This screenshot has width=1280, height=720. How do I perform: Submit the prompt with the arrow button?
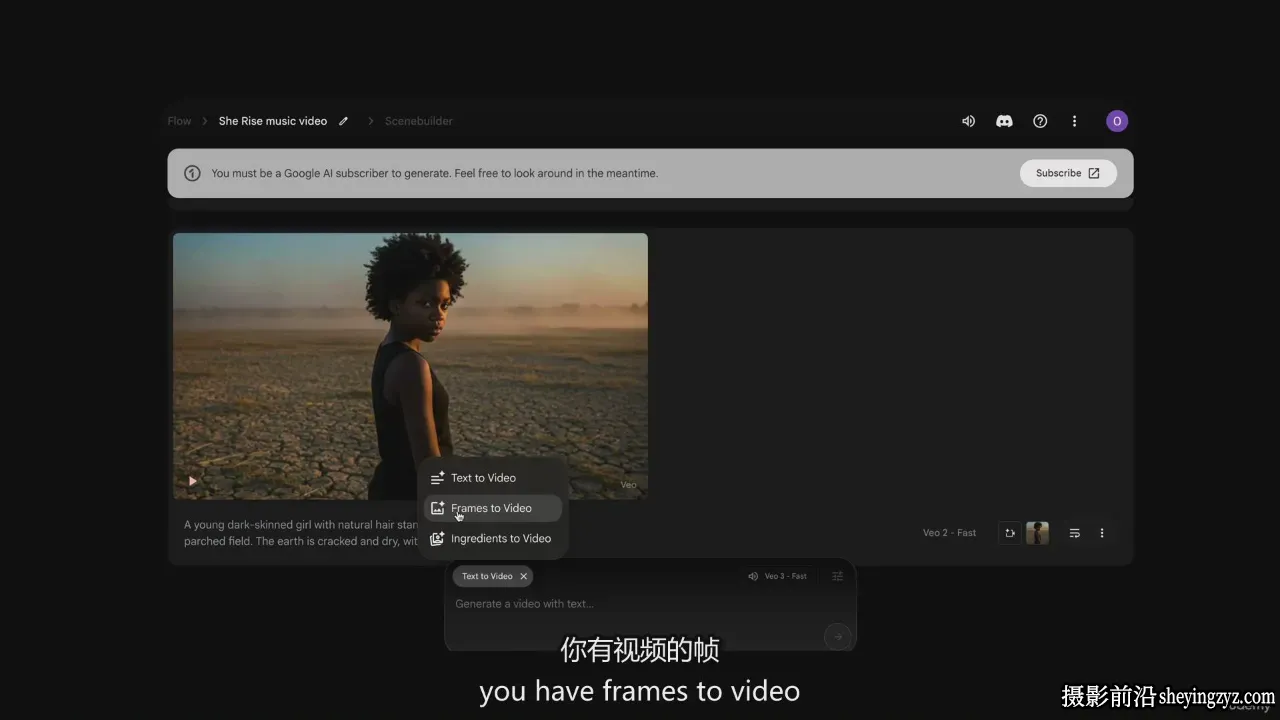pos(837,636)
